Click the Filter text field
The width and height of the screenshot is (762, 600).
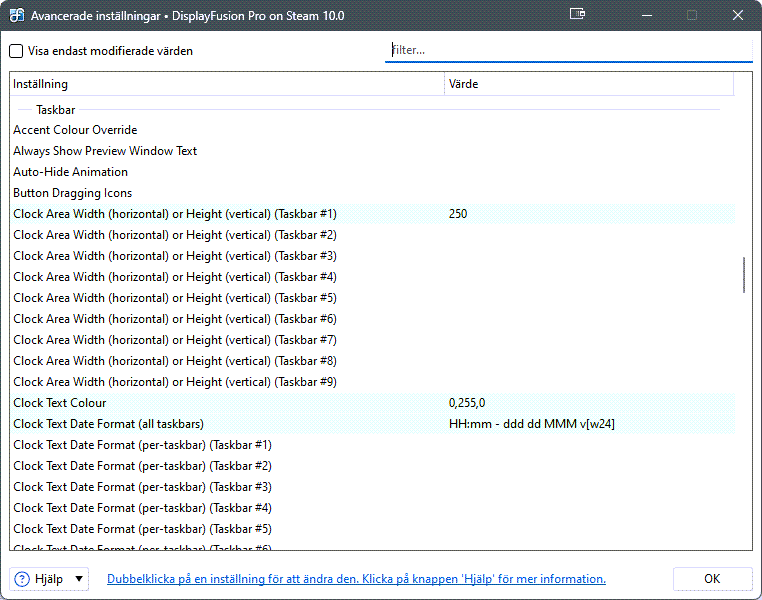(x=568, y=50)
